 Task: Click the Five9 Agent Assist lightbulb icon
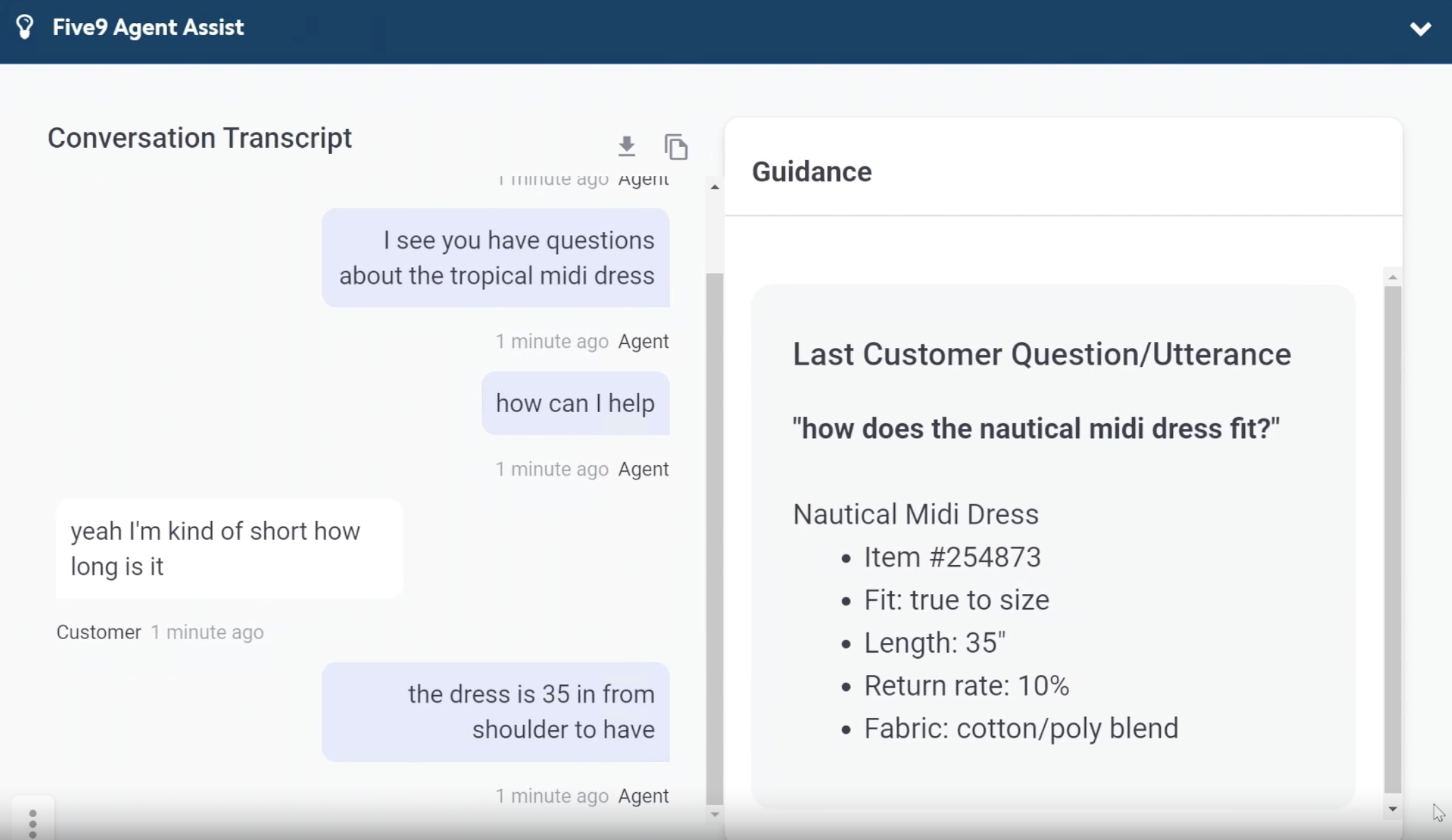click(25, 27)
